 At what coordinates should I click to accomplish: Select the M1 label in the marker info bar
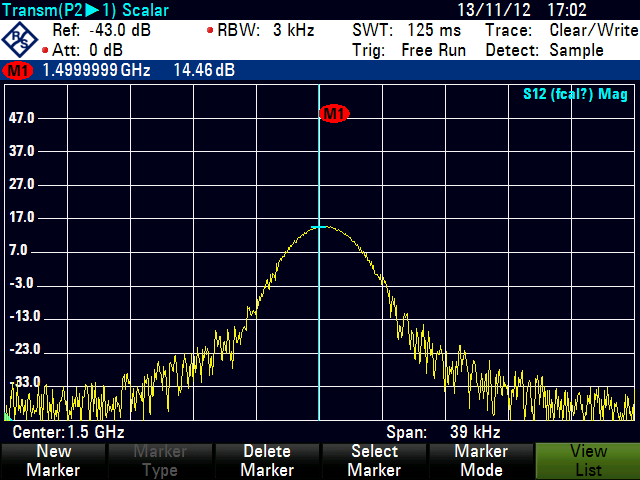click(x=18, y=71)
